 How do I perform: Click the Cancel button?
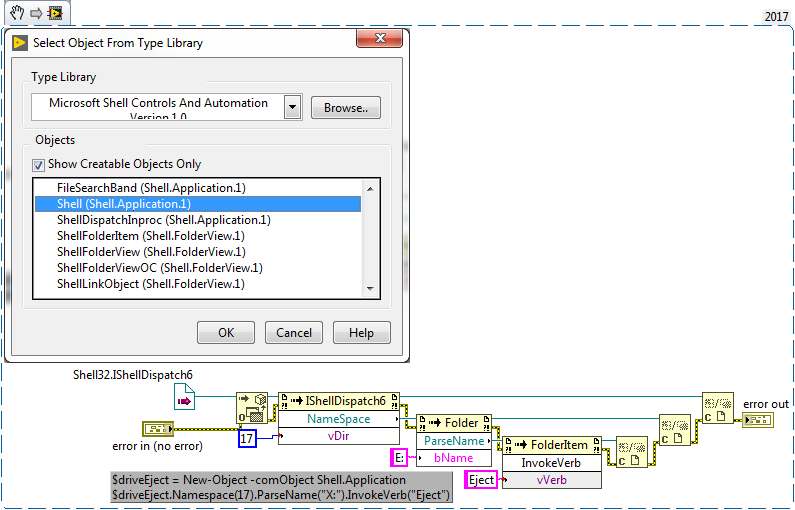tap(294, 333)
